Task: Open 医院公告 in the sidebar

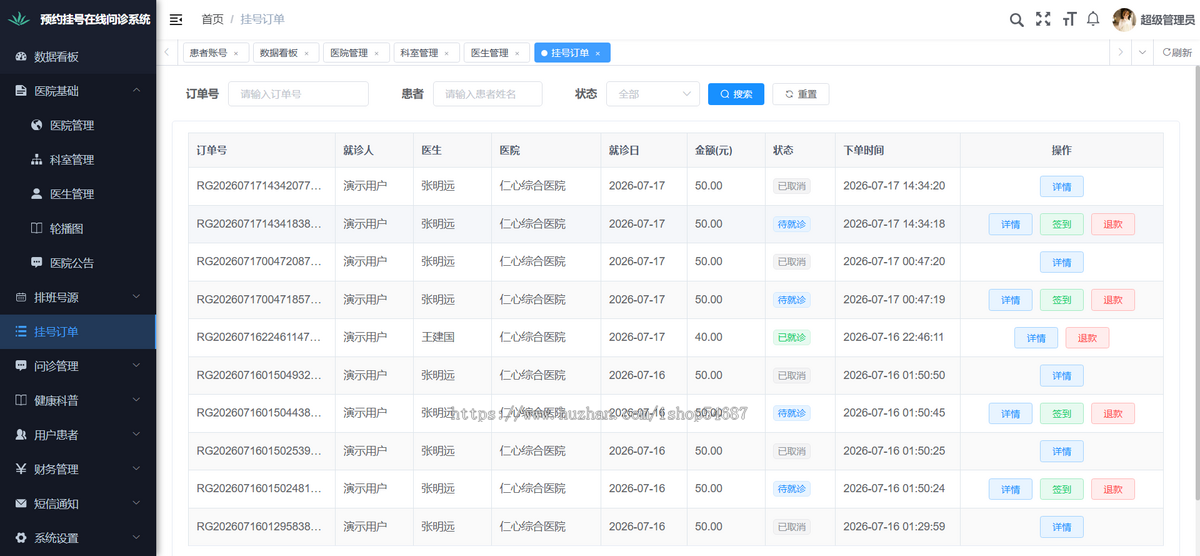Action: [78, 263]
